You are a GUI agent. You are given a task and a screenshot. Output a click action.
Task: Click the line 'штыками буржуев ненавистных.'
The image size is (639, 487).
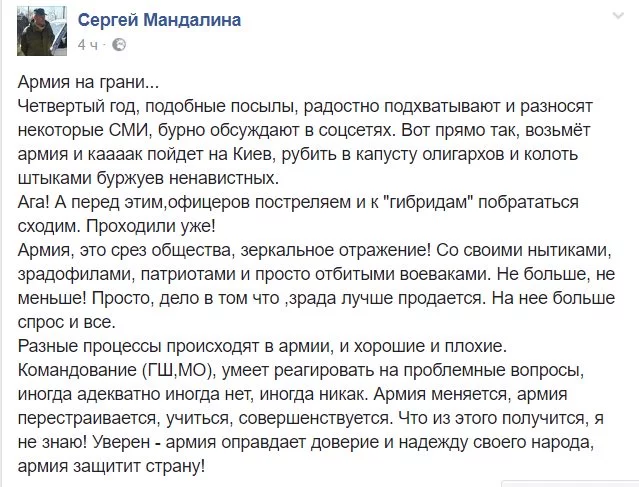148,178
